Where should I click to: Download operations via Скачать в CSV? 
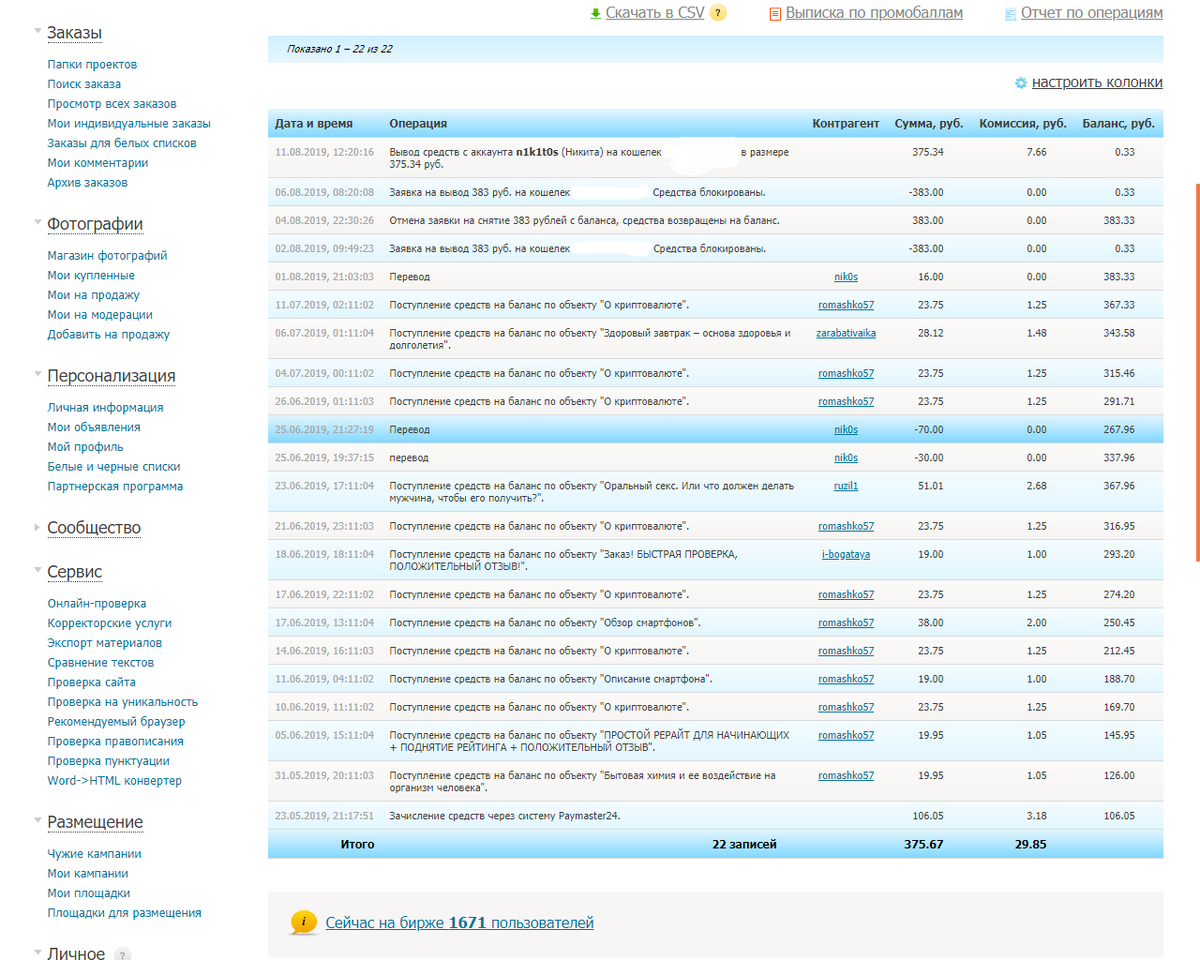pos(655,13)
